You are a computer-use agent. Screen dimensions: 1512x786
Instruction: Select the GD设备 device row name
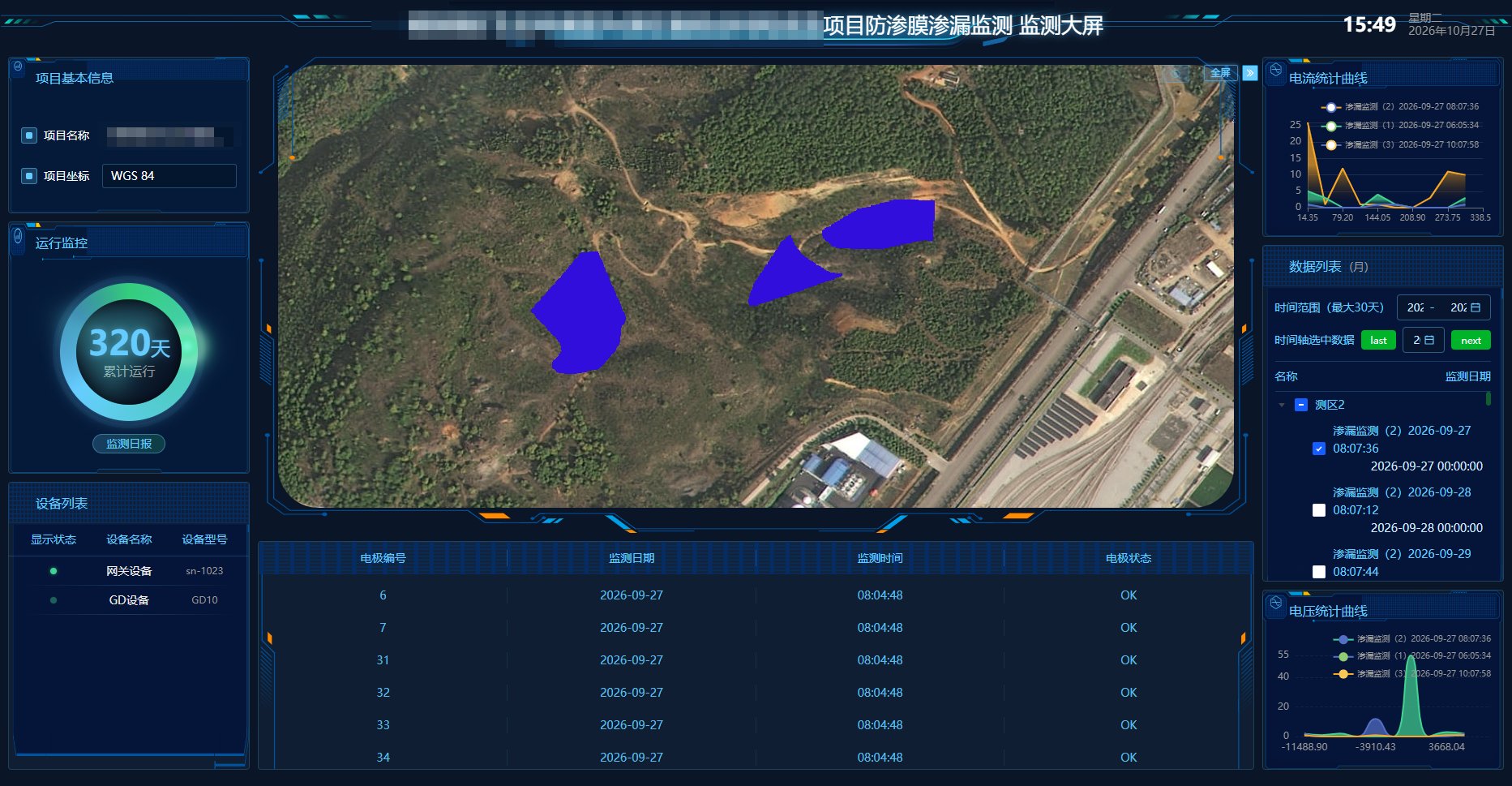tap(129, 600)
